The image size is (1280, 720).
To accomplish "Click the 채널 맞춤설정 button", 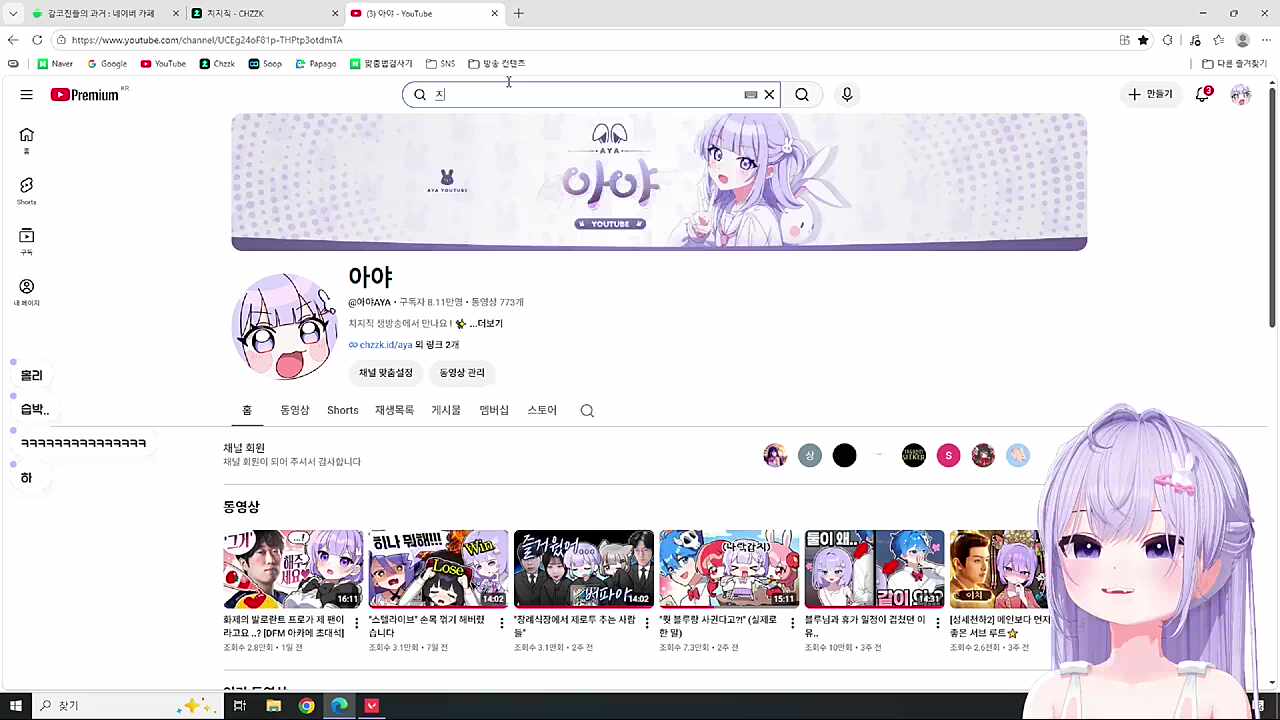I will click(x=386, y=372).
